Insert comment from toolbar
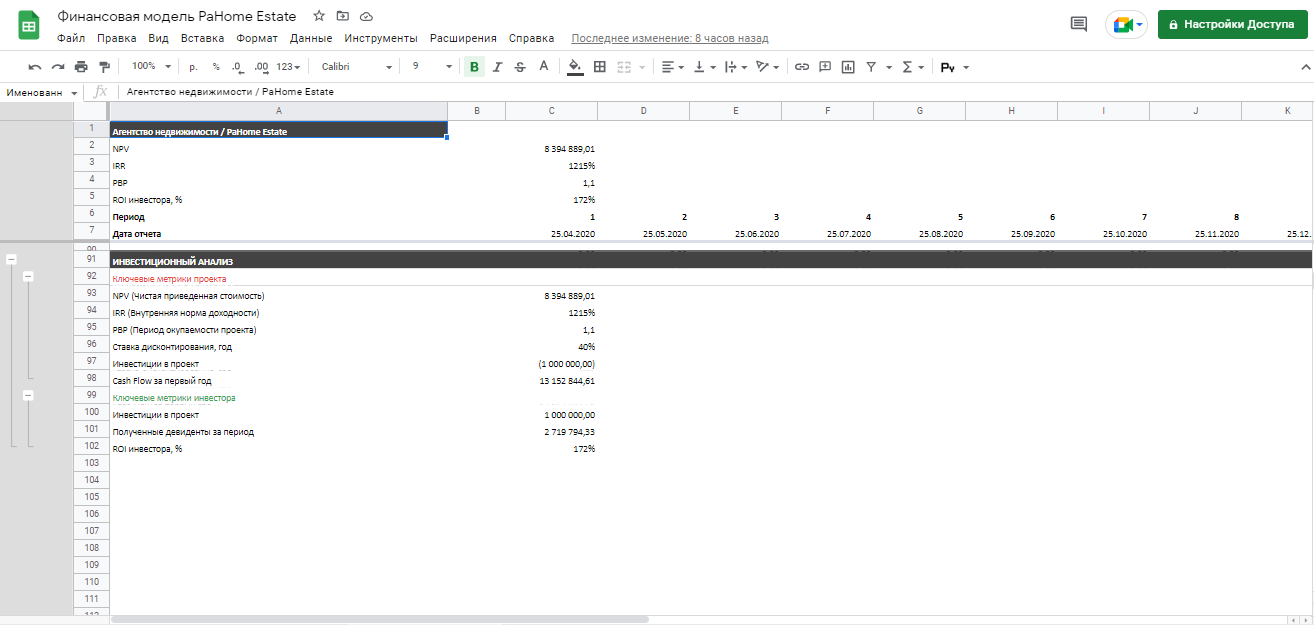The height and width of the screenshot is (625, 1314). click(x=825, y=67)
